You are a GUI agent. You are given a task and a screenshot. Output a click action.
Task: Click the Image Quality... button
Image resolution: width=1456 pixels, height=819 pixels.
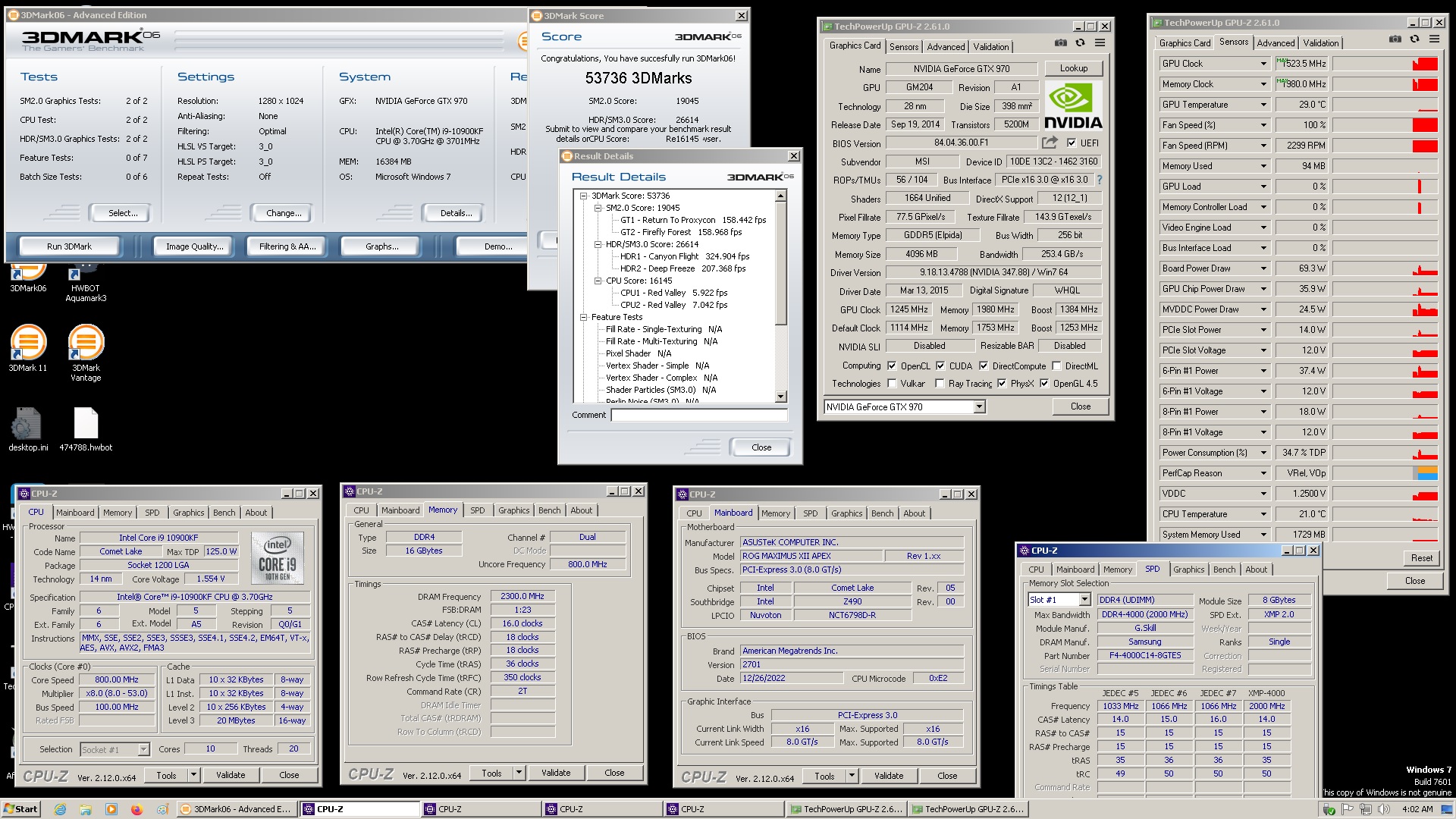click(194, 246)
